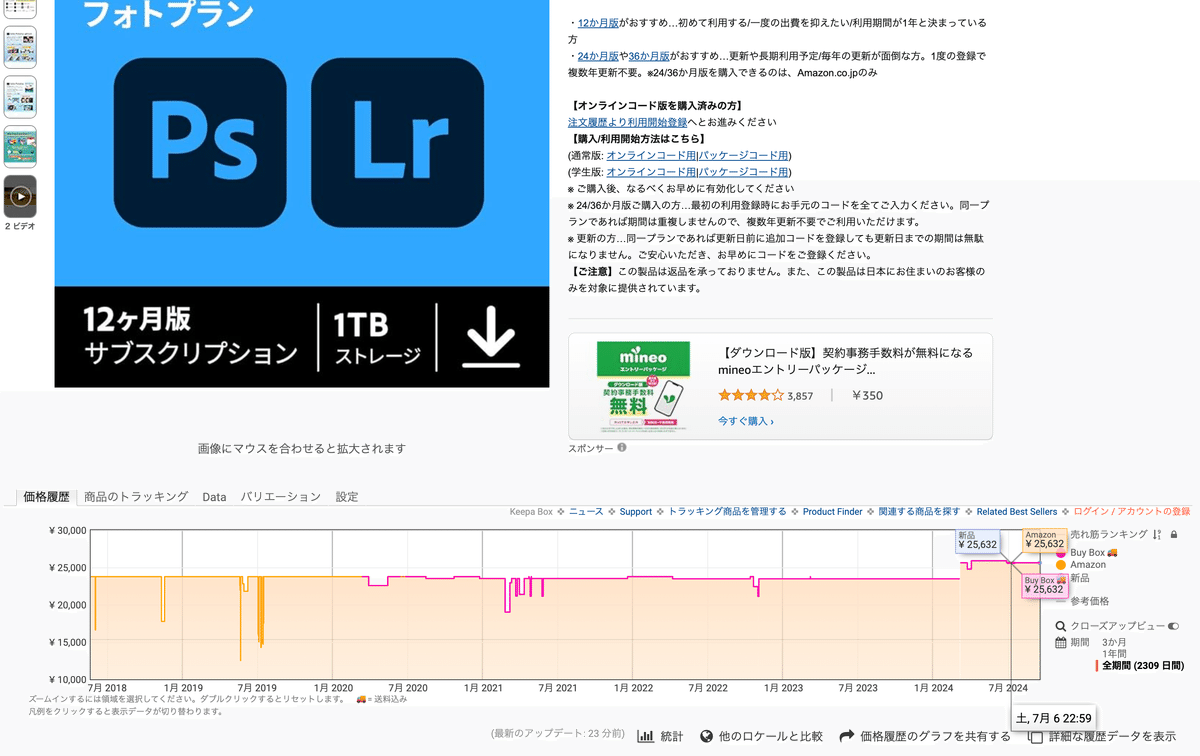Viewport: 1200px width, 756px height.
Task: Open the mineo エントリーパッケージ ad title
Action: click(845, 361)
